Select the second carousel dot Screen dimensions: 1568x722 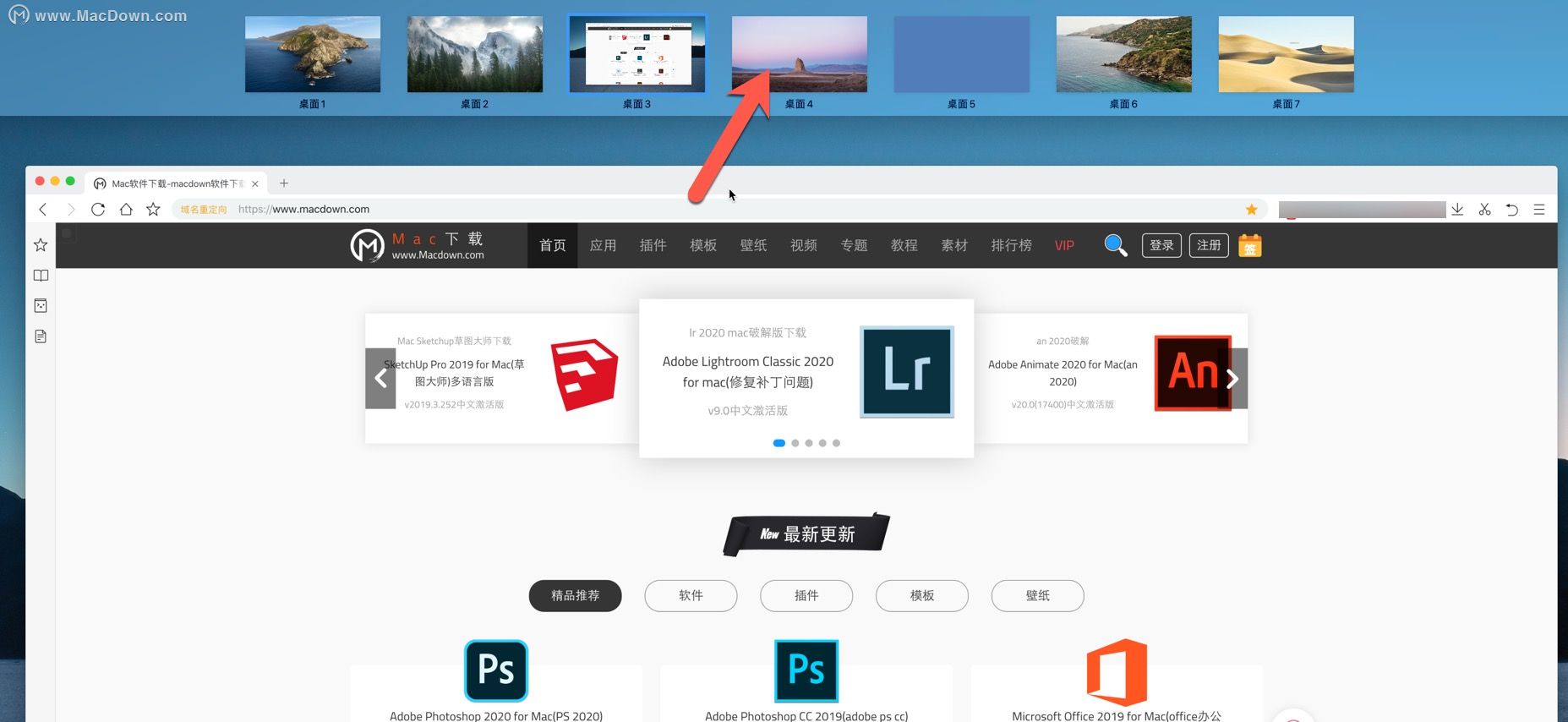pyautogui.click(x=795, y=443)
